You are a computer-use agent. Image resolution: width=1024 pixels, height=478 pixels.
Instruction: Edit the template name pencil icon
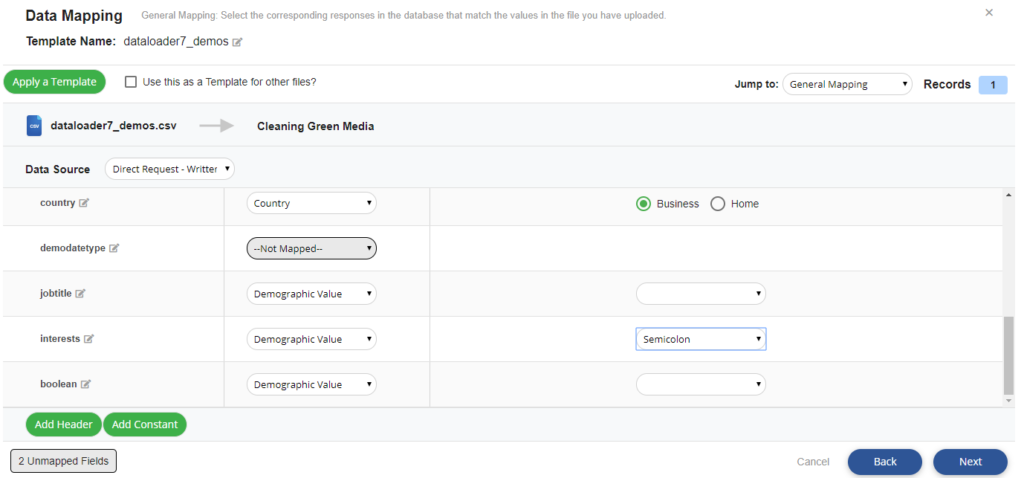tap(238, 42)
